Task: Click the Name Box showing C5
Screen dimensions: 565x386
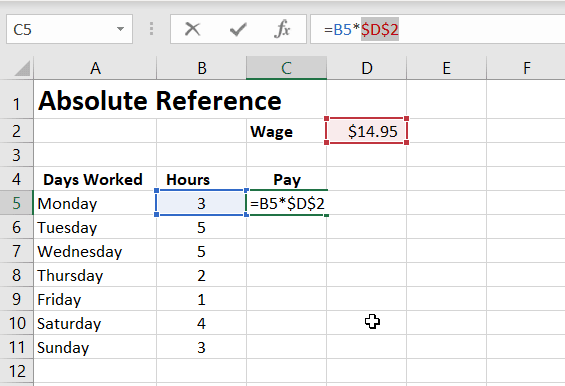Action: [69, 29]
